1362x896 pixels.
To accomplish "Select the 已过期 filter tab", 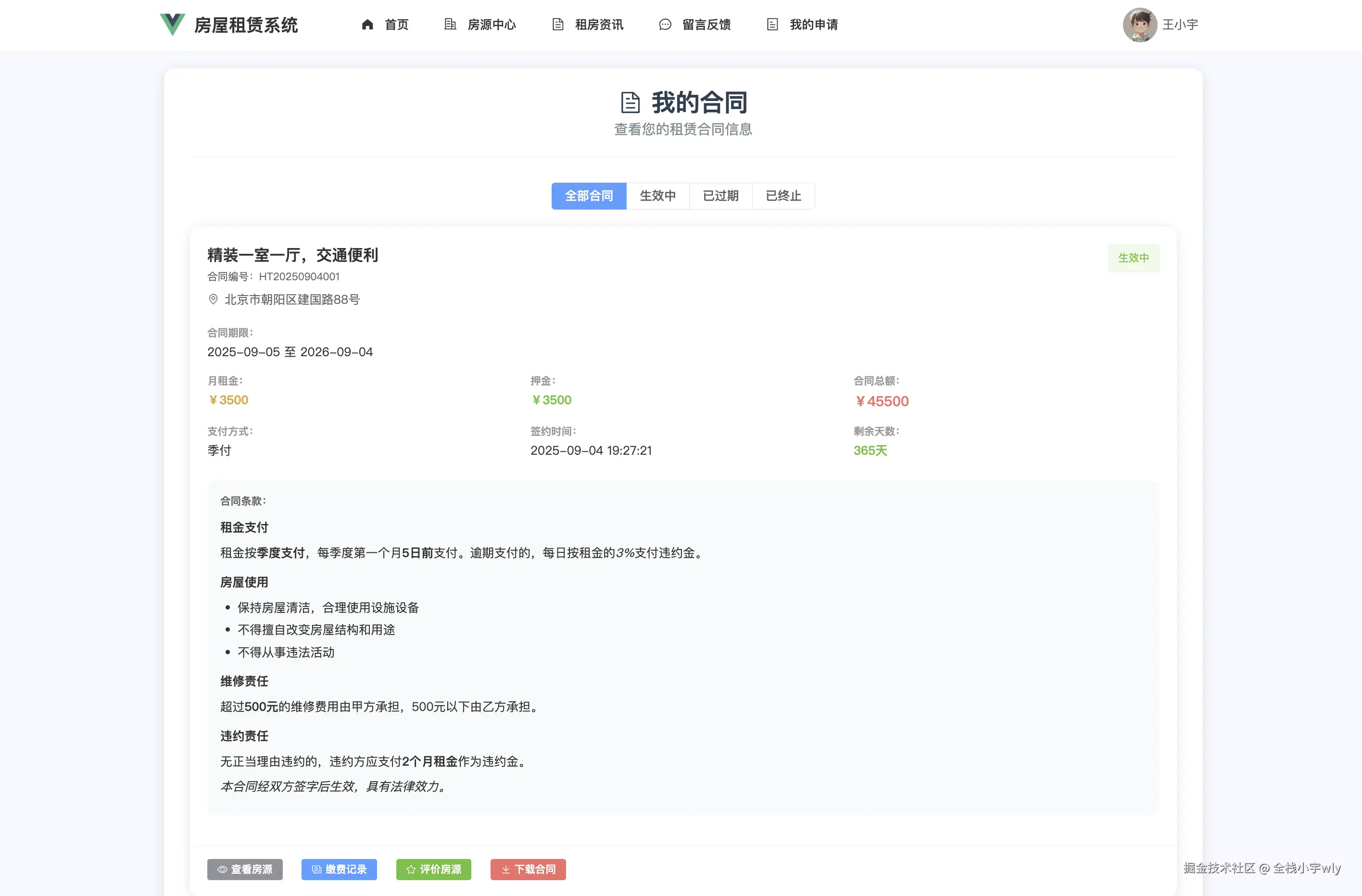I will 720,196.
